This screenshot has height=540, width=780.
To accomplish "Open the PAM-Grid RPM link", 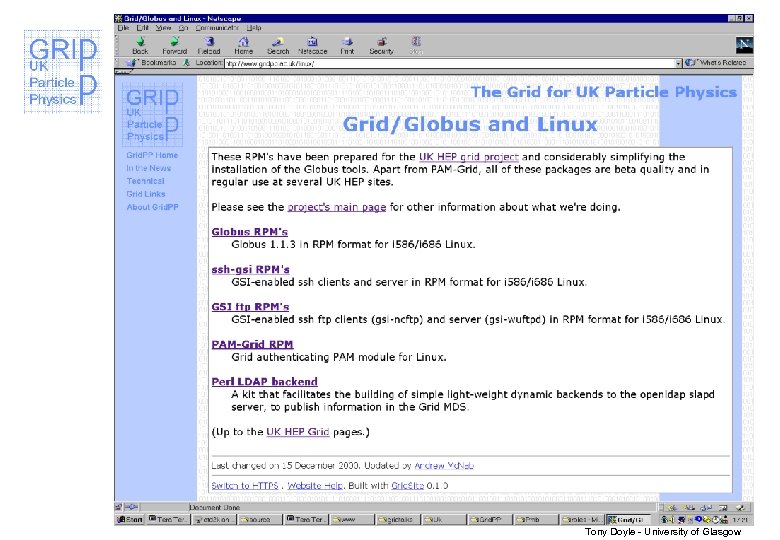I will tap(252, 344).
